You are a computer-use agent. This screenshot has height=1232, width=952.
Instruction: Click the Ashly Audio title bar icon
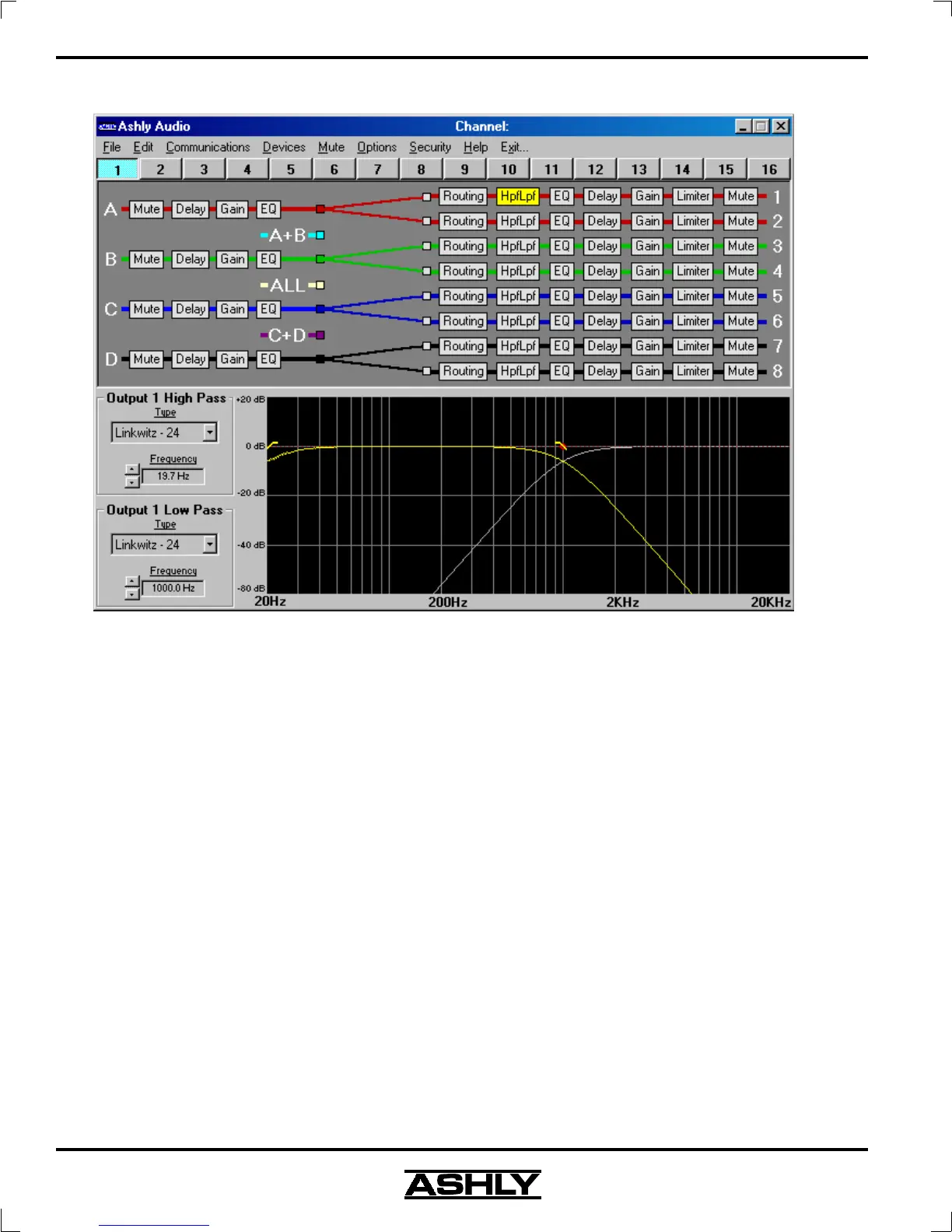(107, 126)
